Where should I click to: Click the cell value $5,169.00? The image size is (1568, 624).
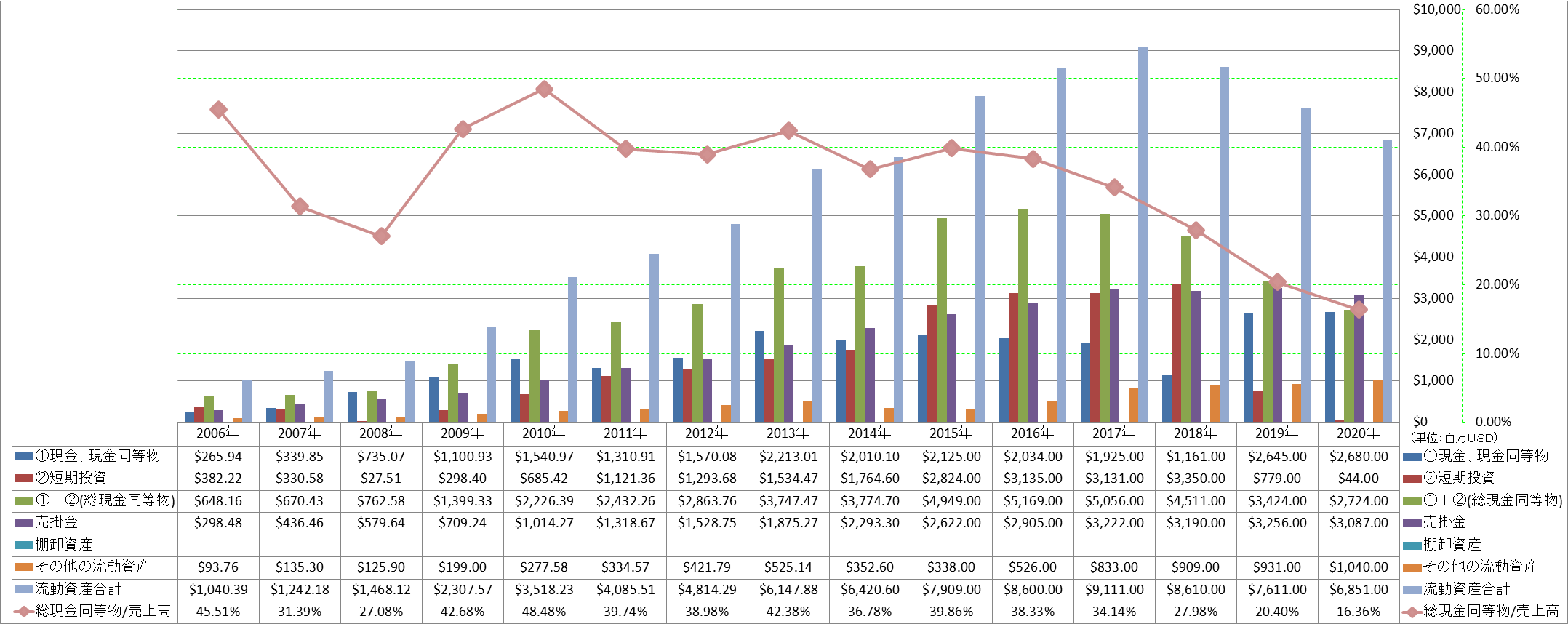pyautogui.click(x=1033, y=501)
